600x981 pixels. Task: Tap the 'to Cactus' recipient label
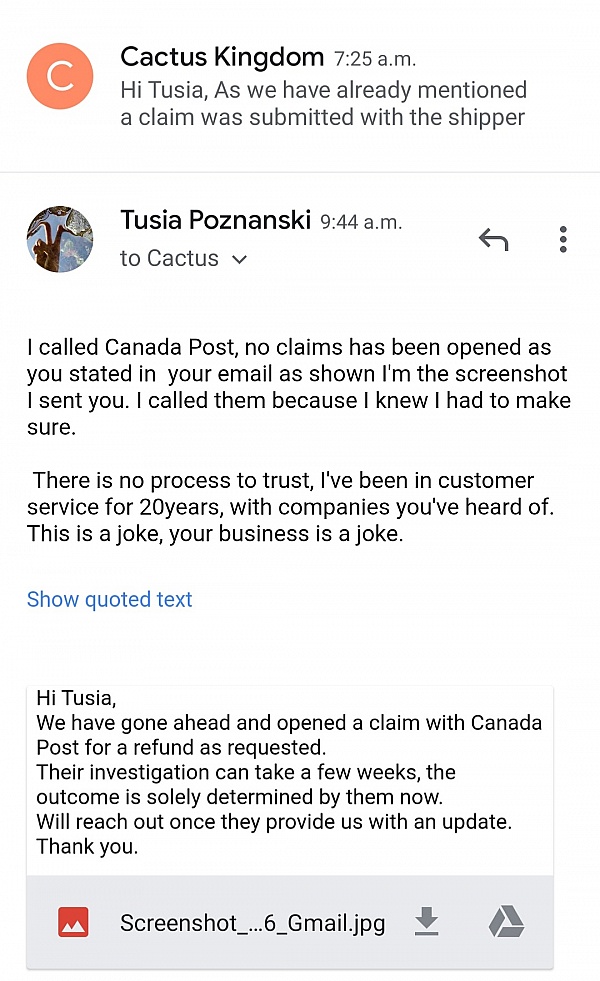pos(169,259)
